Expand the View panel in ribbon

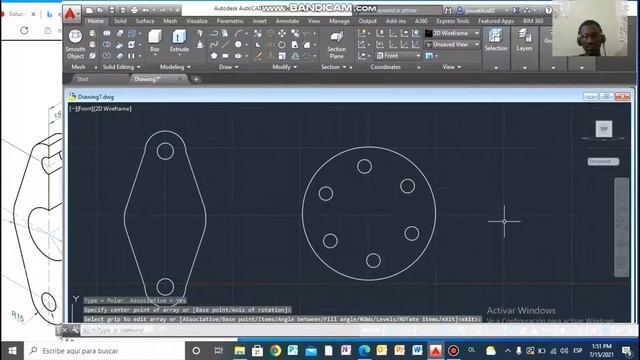pyautogui.click(x=451, y=67)
